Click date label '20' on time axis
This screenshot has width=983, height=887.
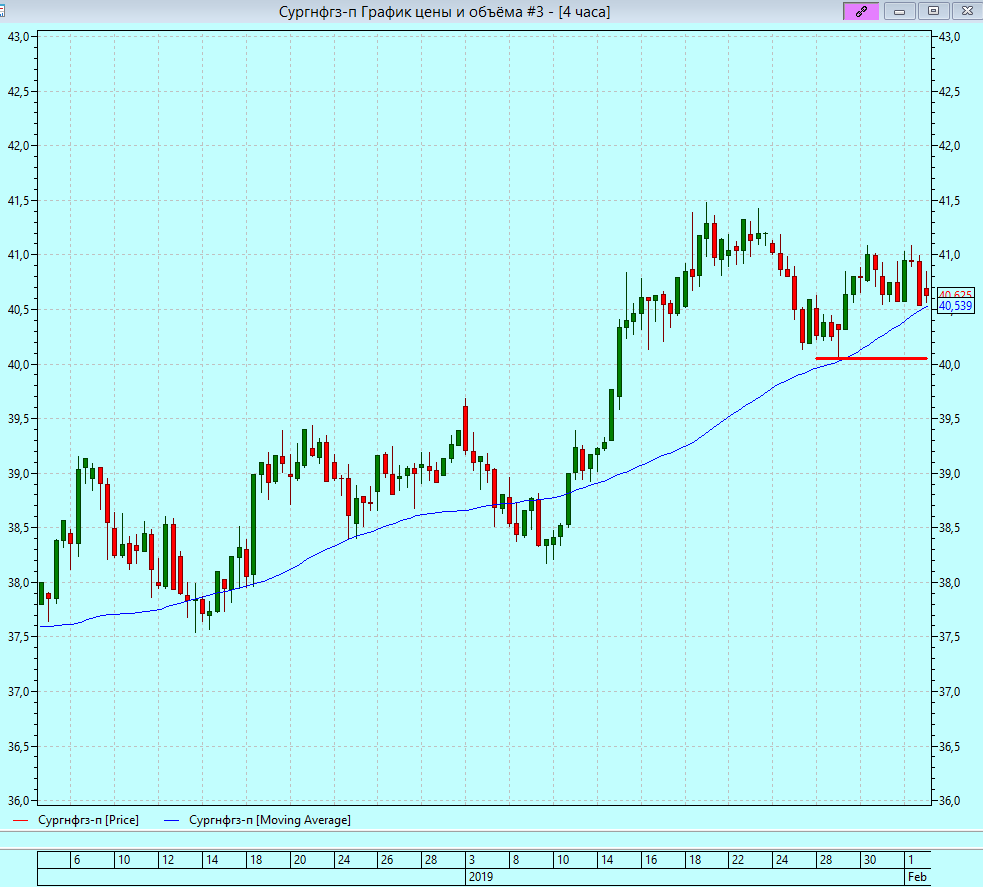[x=300, y=859]
